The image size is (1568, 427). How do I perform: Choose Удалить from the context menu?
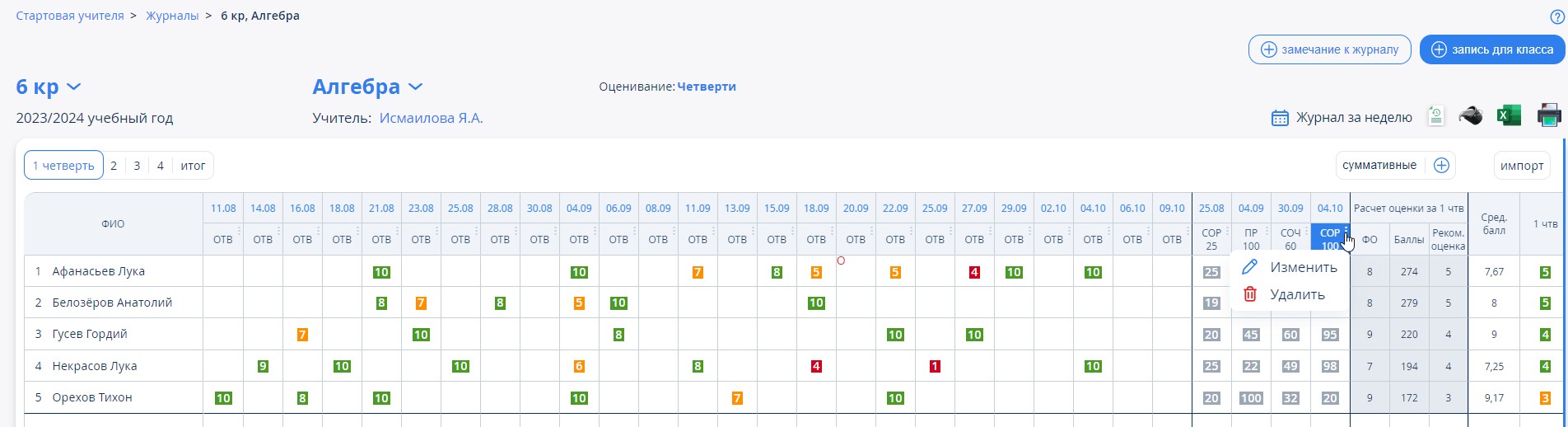(1297, 294)
